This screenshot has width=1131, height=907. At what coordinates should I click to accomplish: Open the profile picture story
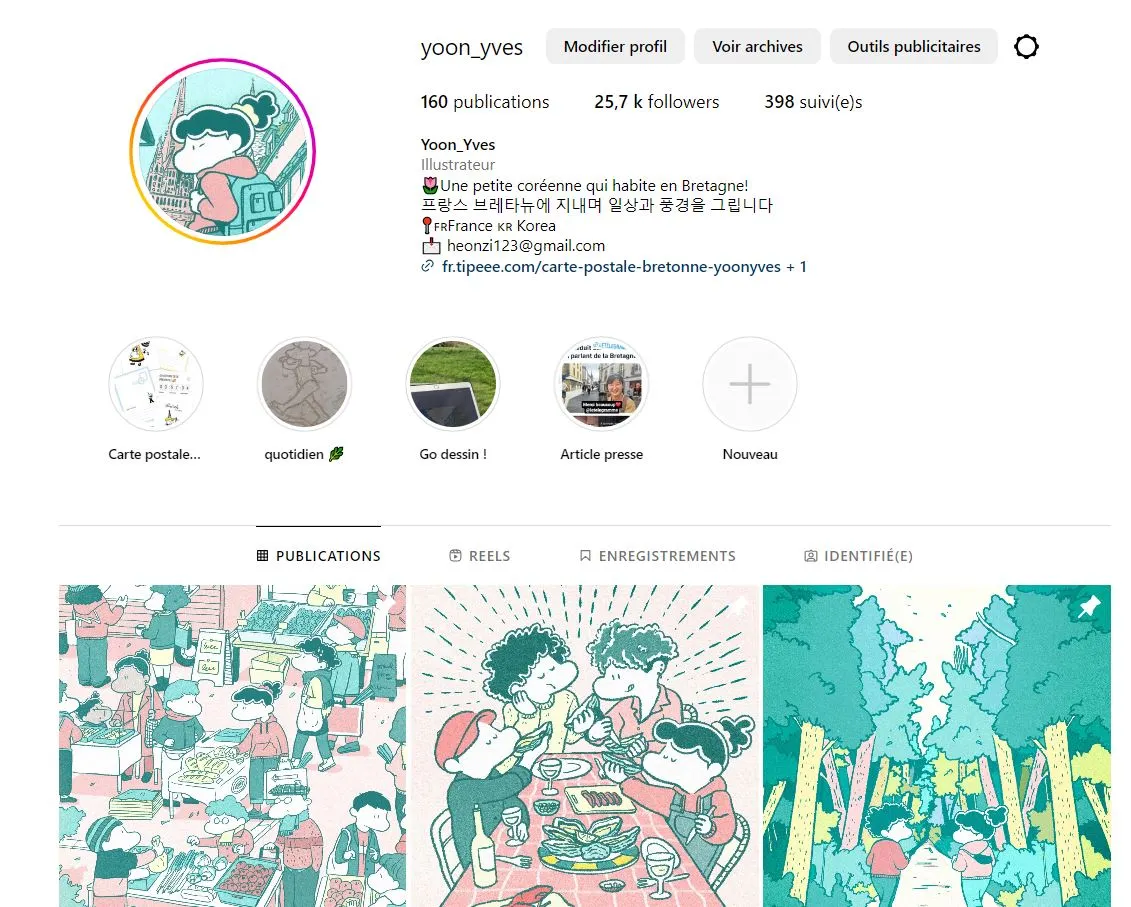[223, 152]
